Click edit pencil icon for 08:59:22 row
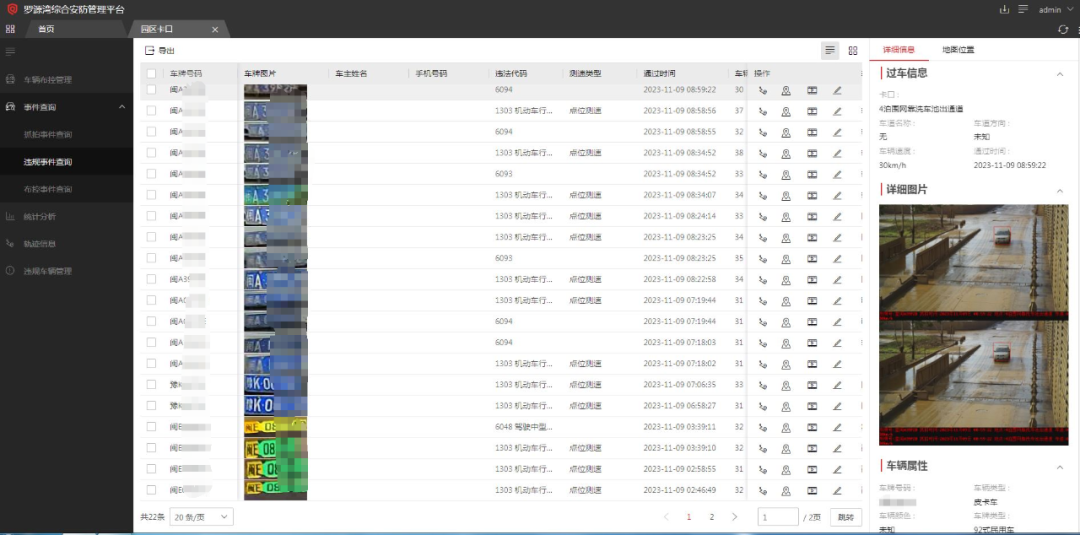This screenshot has width=1080, height=535. 837,90
